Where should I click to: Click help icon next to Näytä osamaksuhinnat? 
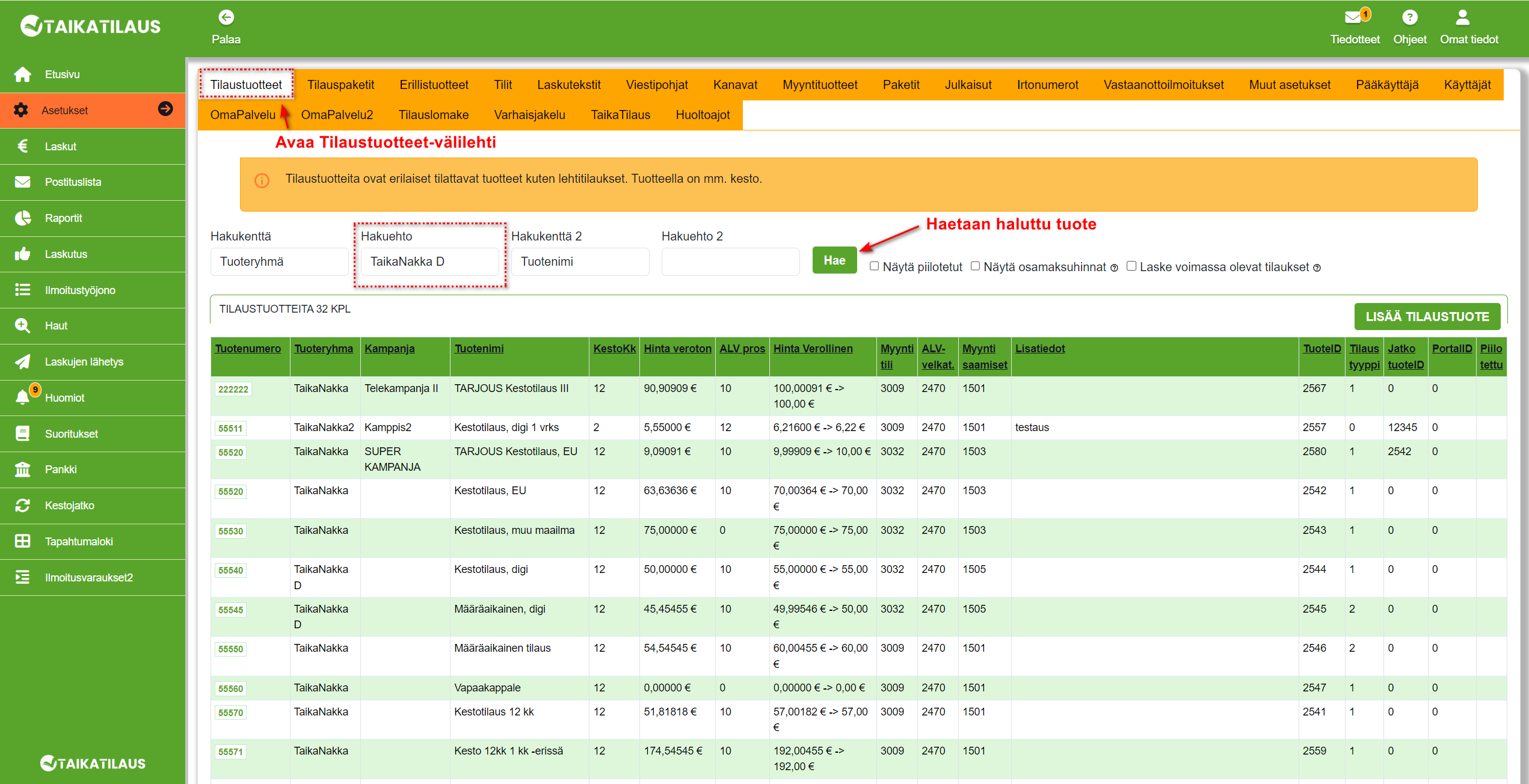(1114, 268)
